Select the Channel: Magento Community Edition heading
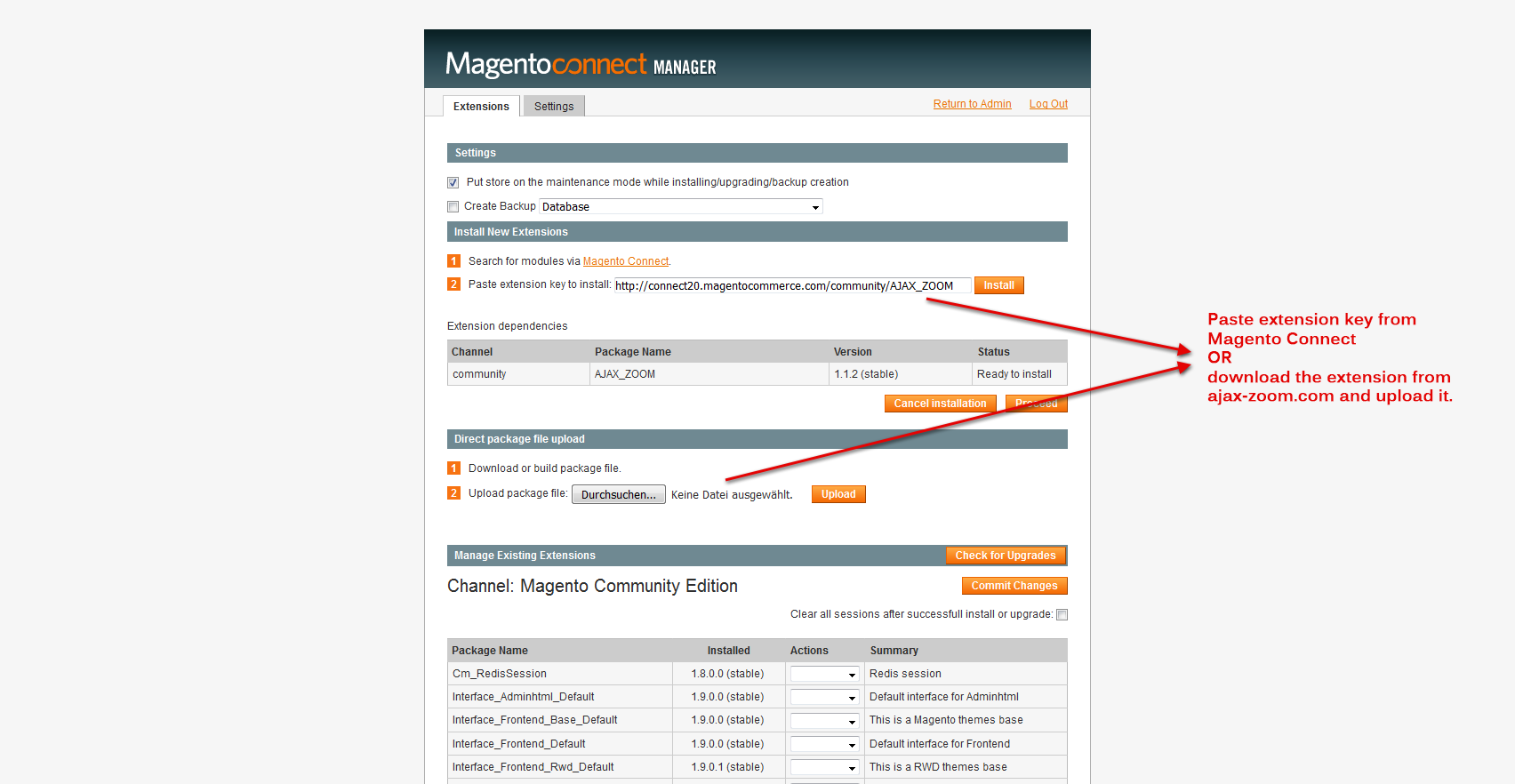 (592, 586)
